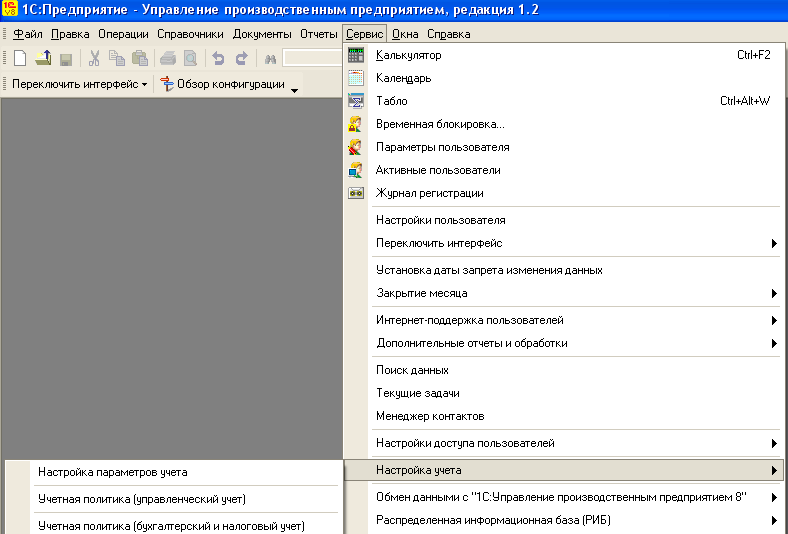Open Менеджер контактов from the menu
The image size is (788, 534).
point(563,416)
